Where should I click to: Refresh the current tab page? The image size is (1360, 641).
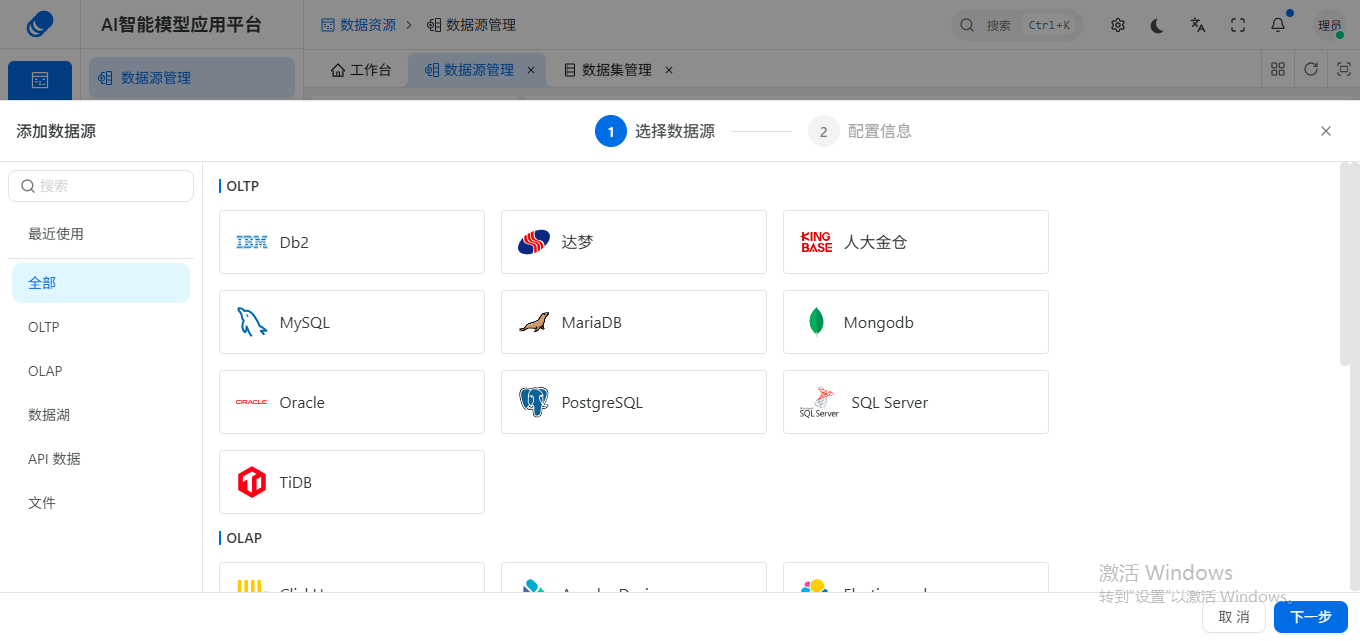[x=1311, y=69]
